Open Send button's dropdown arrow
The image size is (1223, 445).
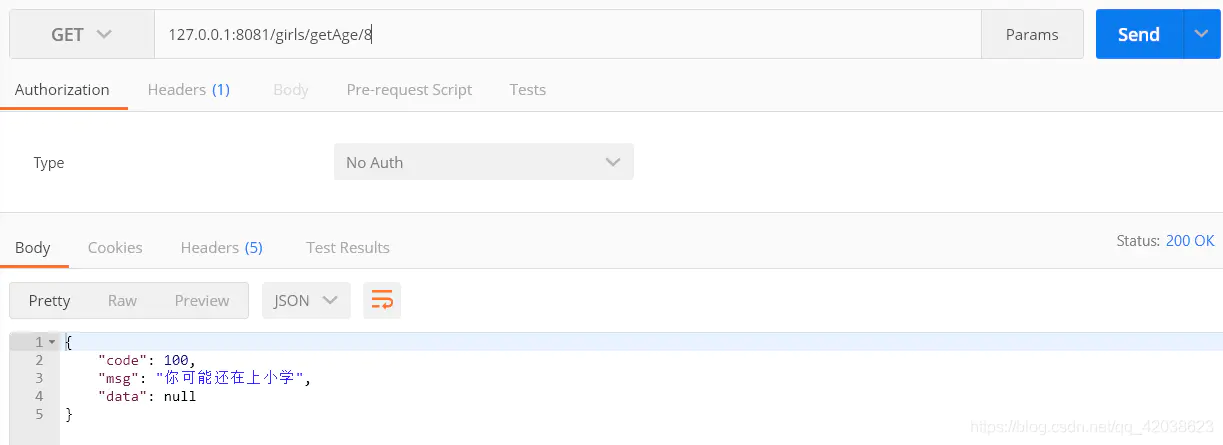point(1202,34)
